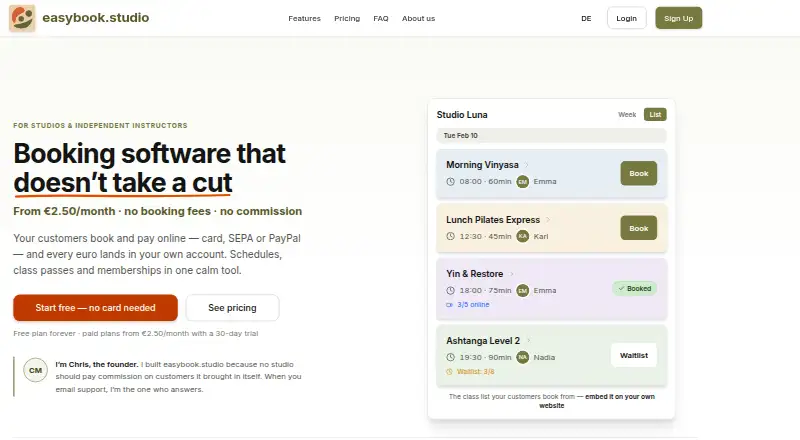Image resolution: width=800 pixels, height=440 pixels.
Task: Click the CM founder avatar
Action: (35, 371)
